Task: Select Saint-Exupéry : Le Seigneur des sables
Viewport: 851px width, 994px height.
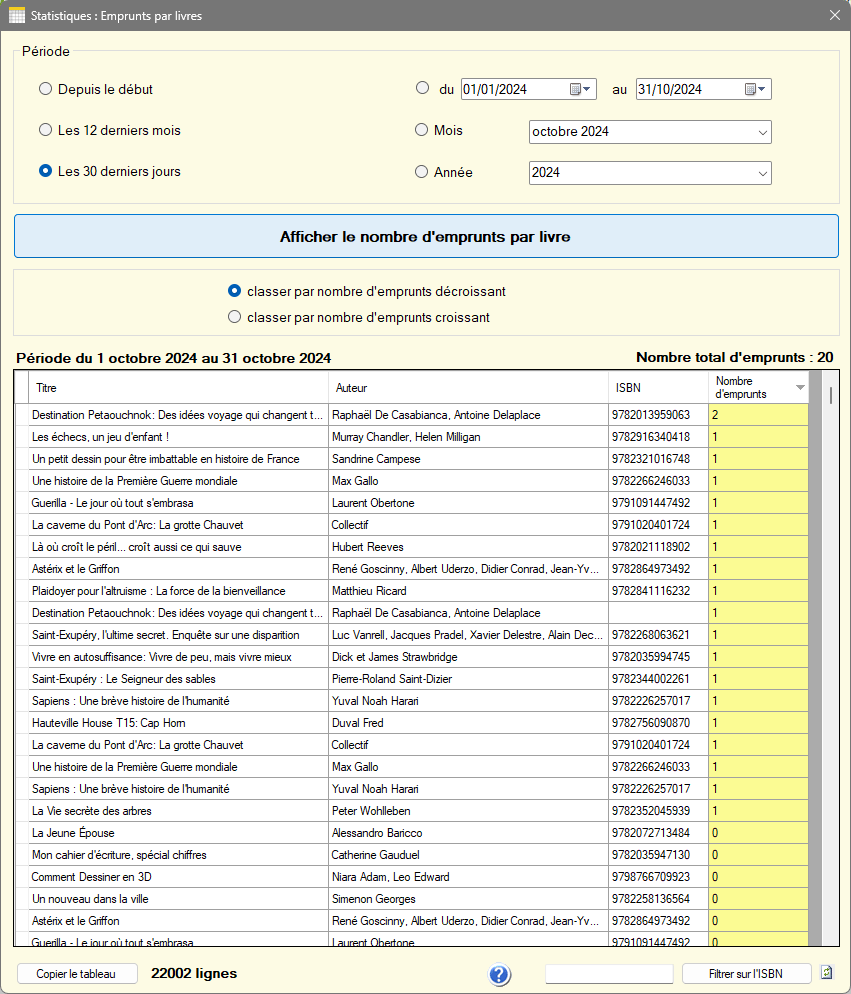Action: tap(178, 679)
